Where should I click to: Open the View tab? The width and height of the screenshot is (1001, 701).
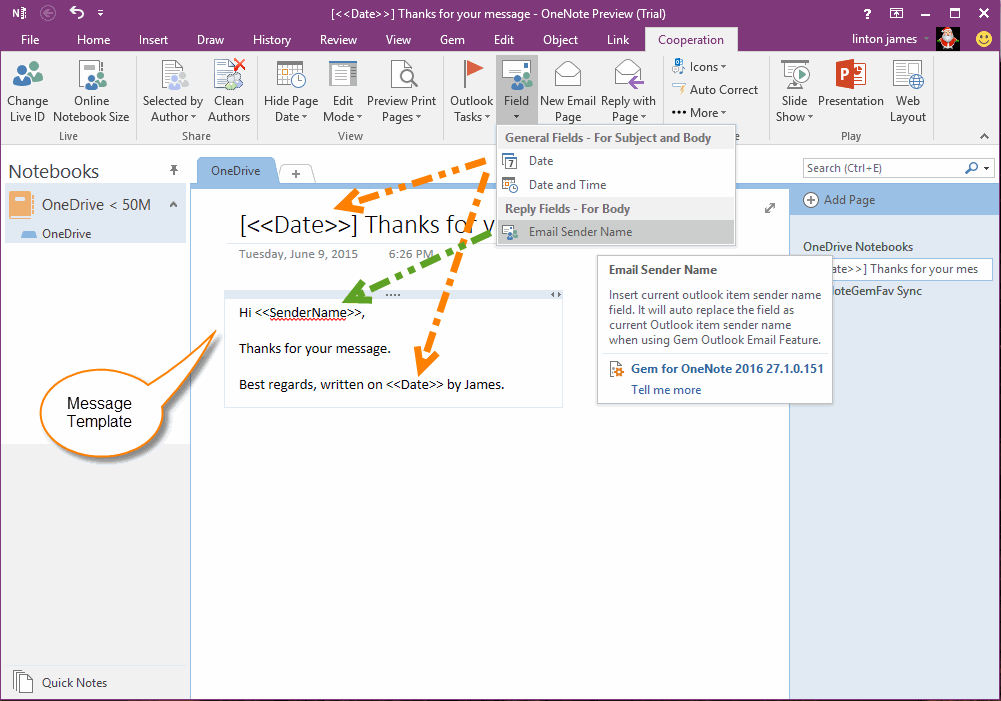pyautogui.click(x=398, y=40)
